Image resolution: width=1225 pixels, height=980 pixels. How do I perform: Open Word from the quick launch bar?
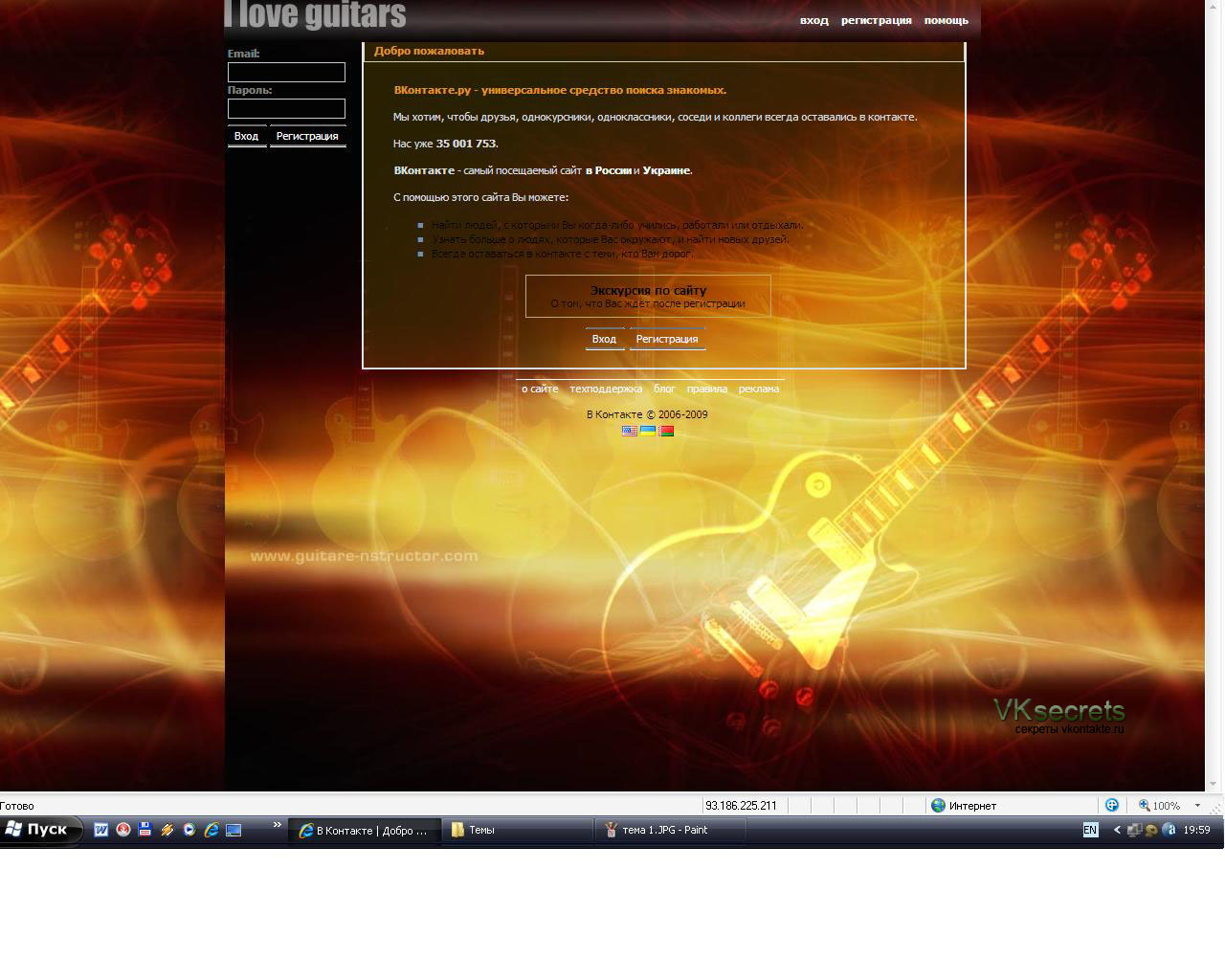pyautogui.click(x=100, y=830)
